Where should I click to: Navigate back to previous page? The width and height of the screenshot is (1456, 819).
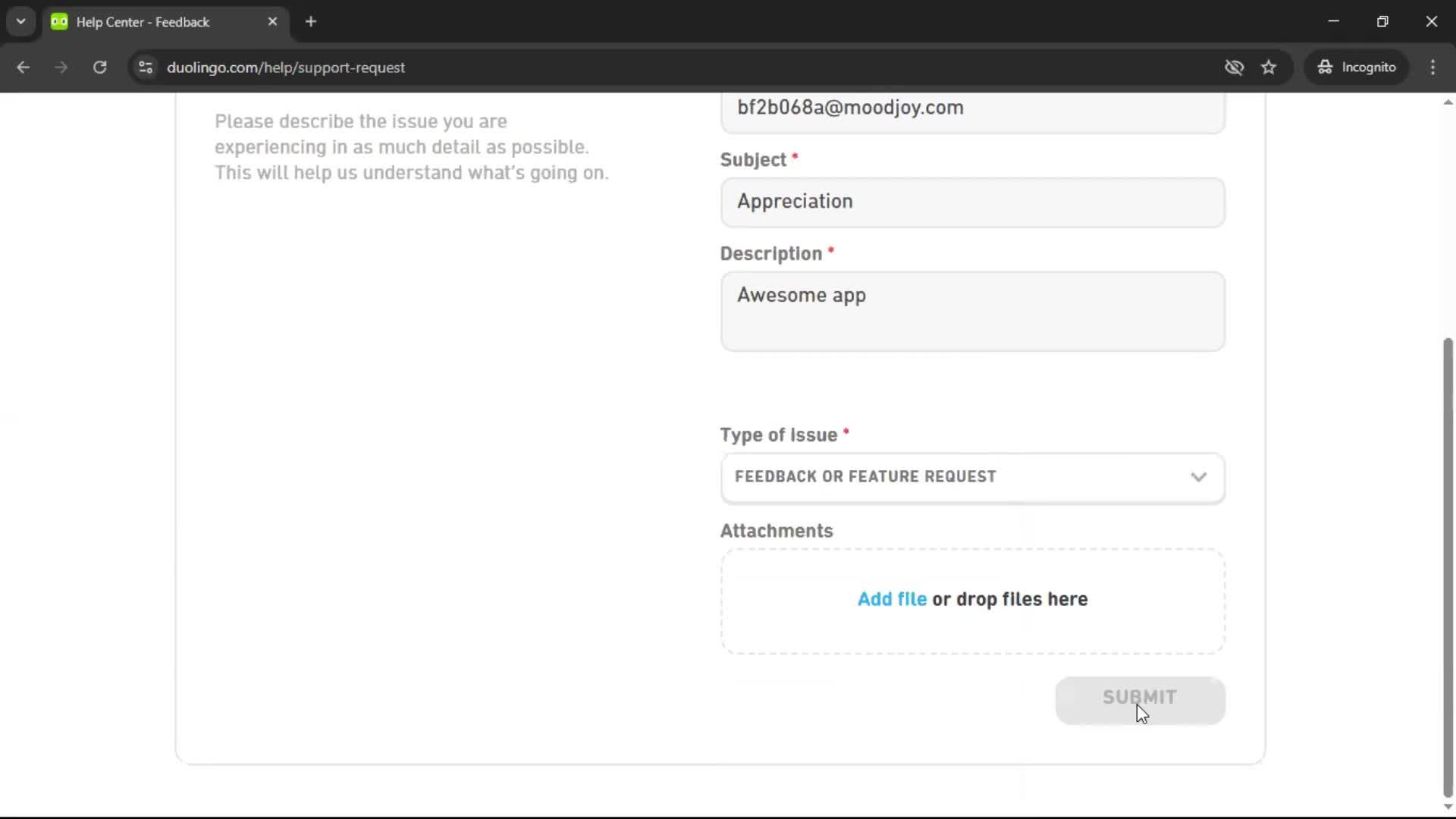(24, 67)
